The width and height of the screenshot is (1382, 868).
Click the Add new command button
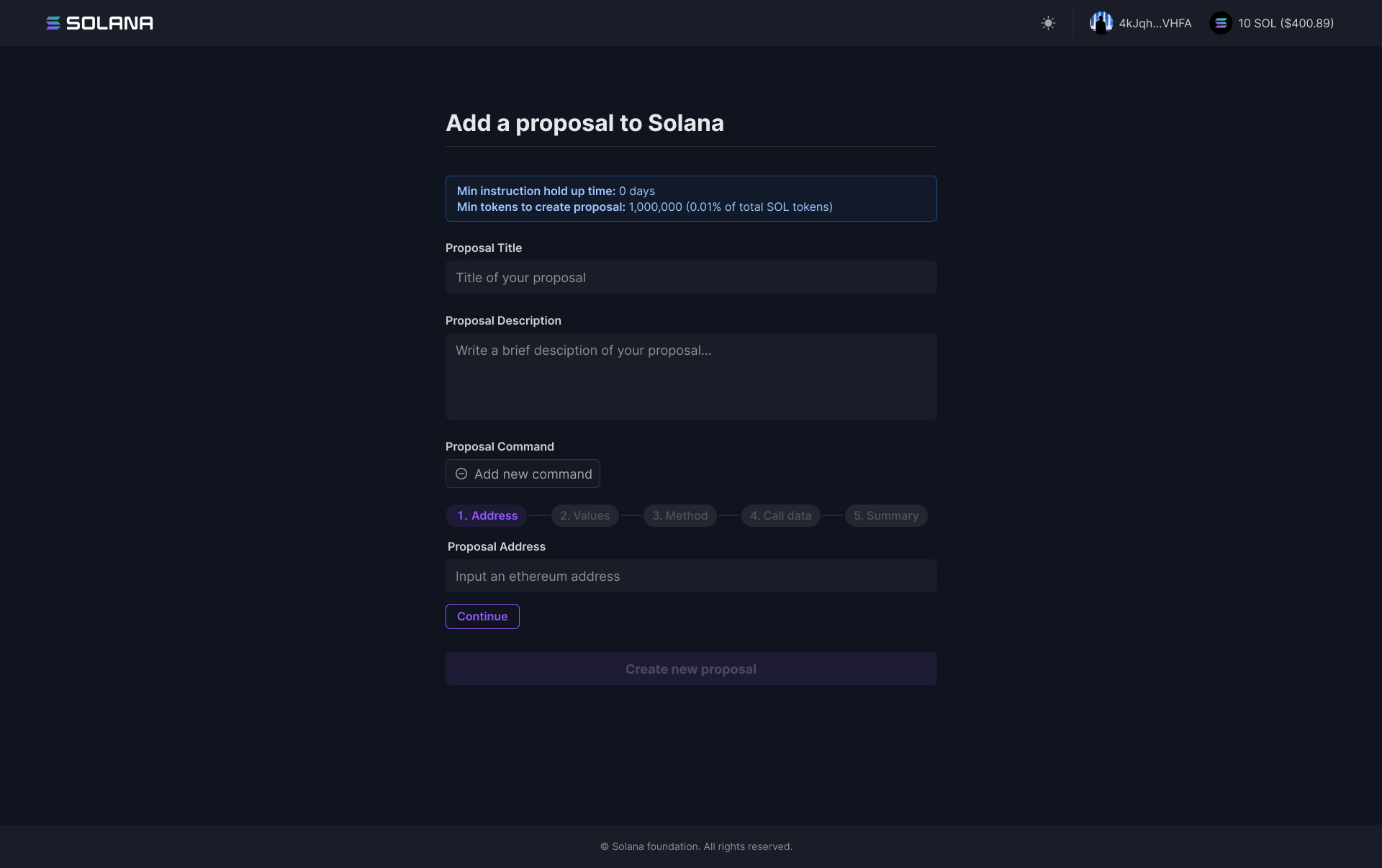click(x=523, y=474)
